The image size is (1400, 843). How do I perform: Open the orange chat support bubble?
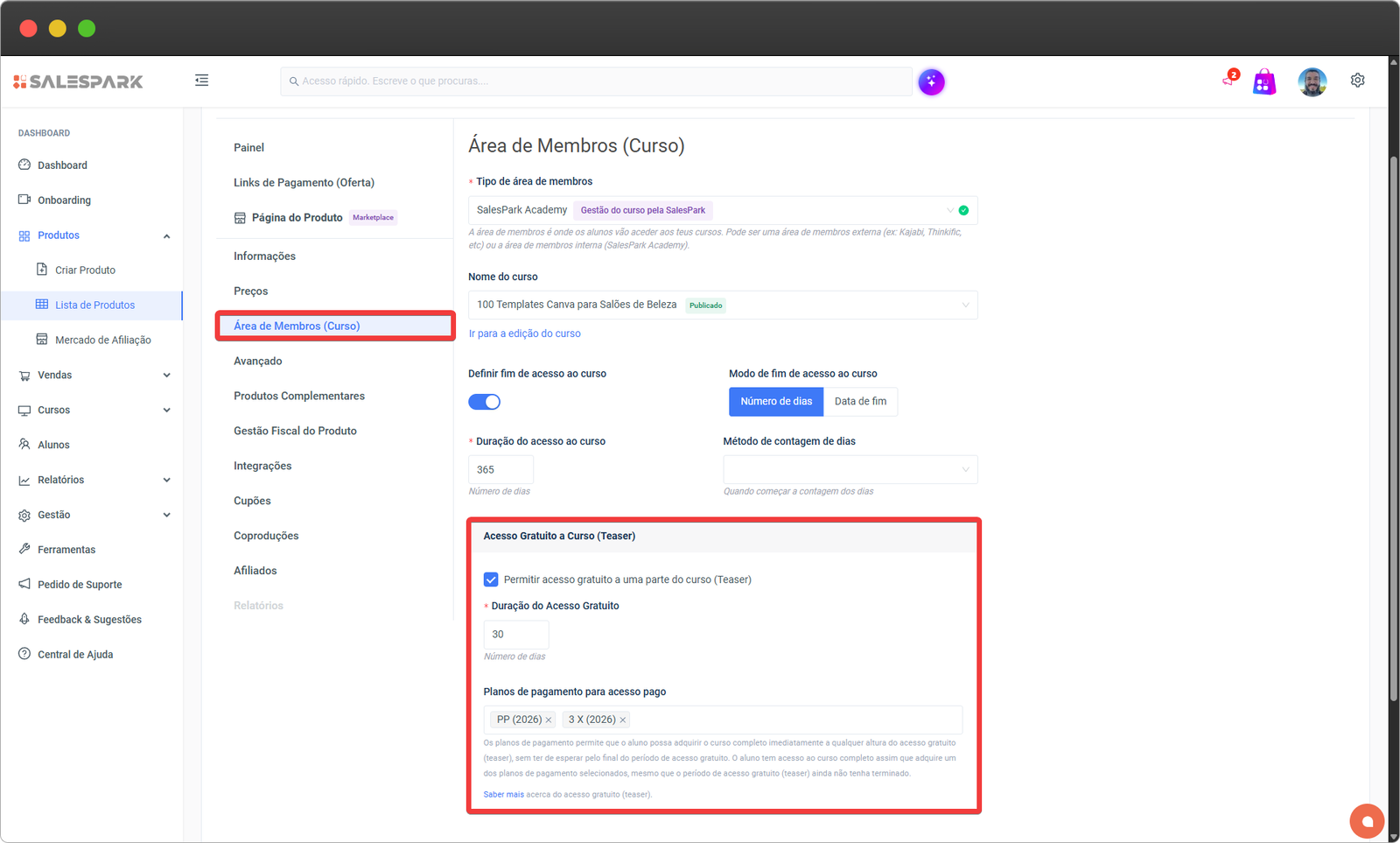[1367, 821]
